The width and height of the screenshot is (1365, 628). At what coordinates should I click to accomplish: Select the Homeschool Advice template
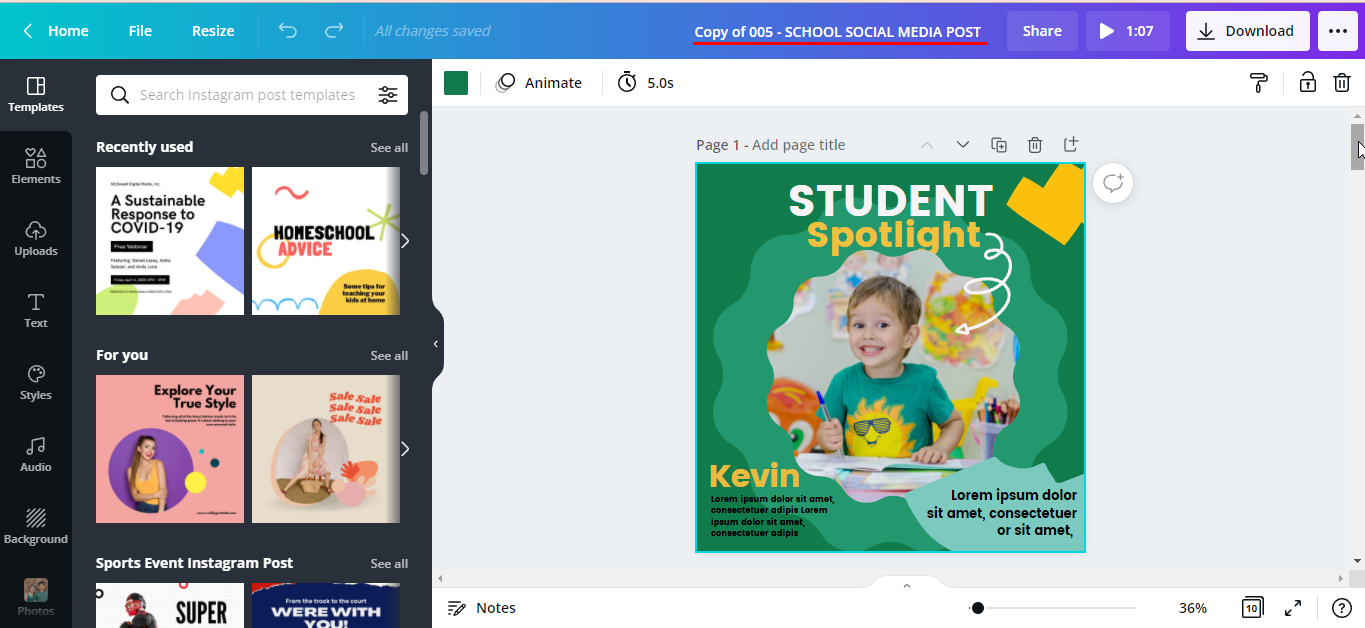[326, 241]
